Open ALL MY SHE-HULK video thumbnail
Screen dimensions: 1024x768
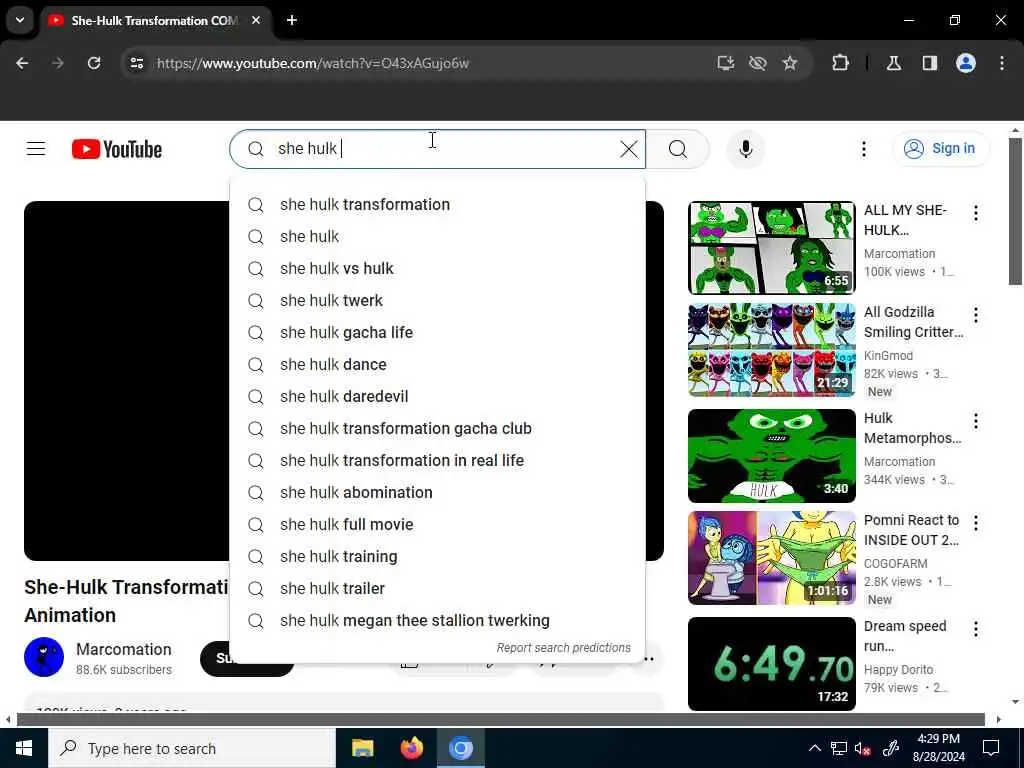coord(771,248)
